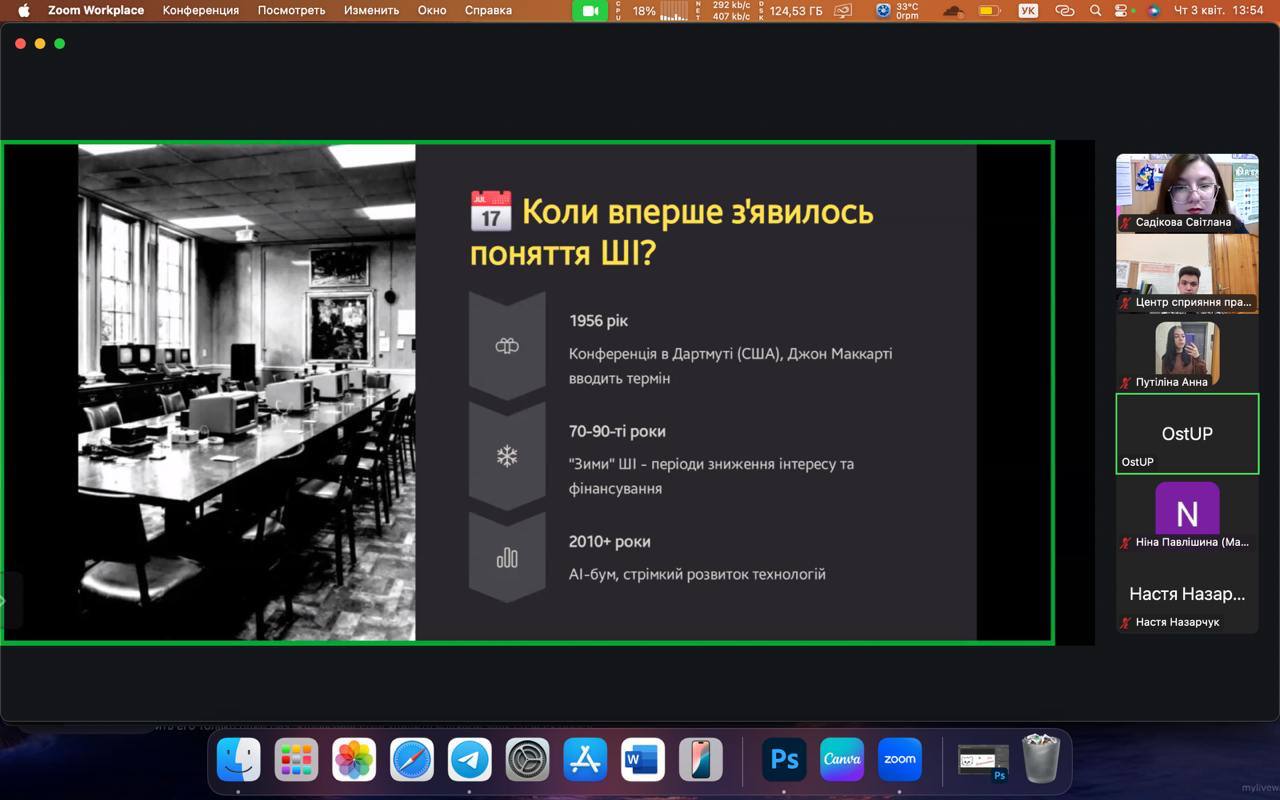Switch the УК keyboard input source
This screenshot has height=800, width=1280.
1028,11
